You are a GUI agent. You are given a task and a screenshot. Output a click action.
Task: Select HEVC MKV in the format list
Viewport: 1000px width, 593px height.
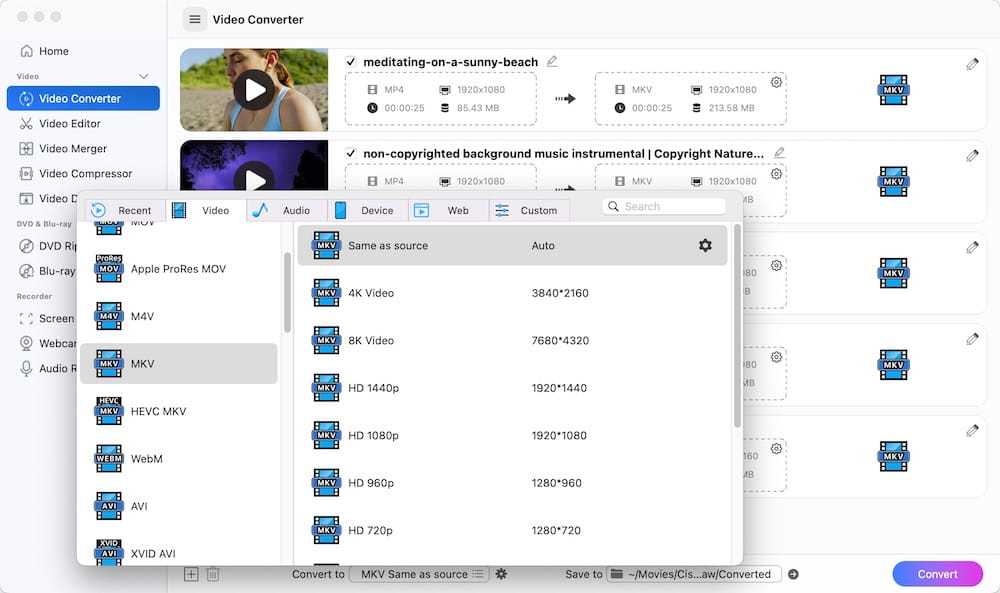(179, 411)
